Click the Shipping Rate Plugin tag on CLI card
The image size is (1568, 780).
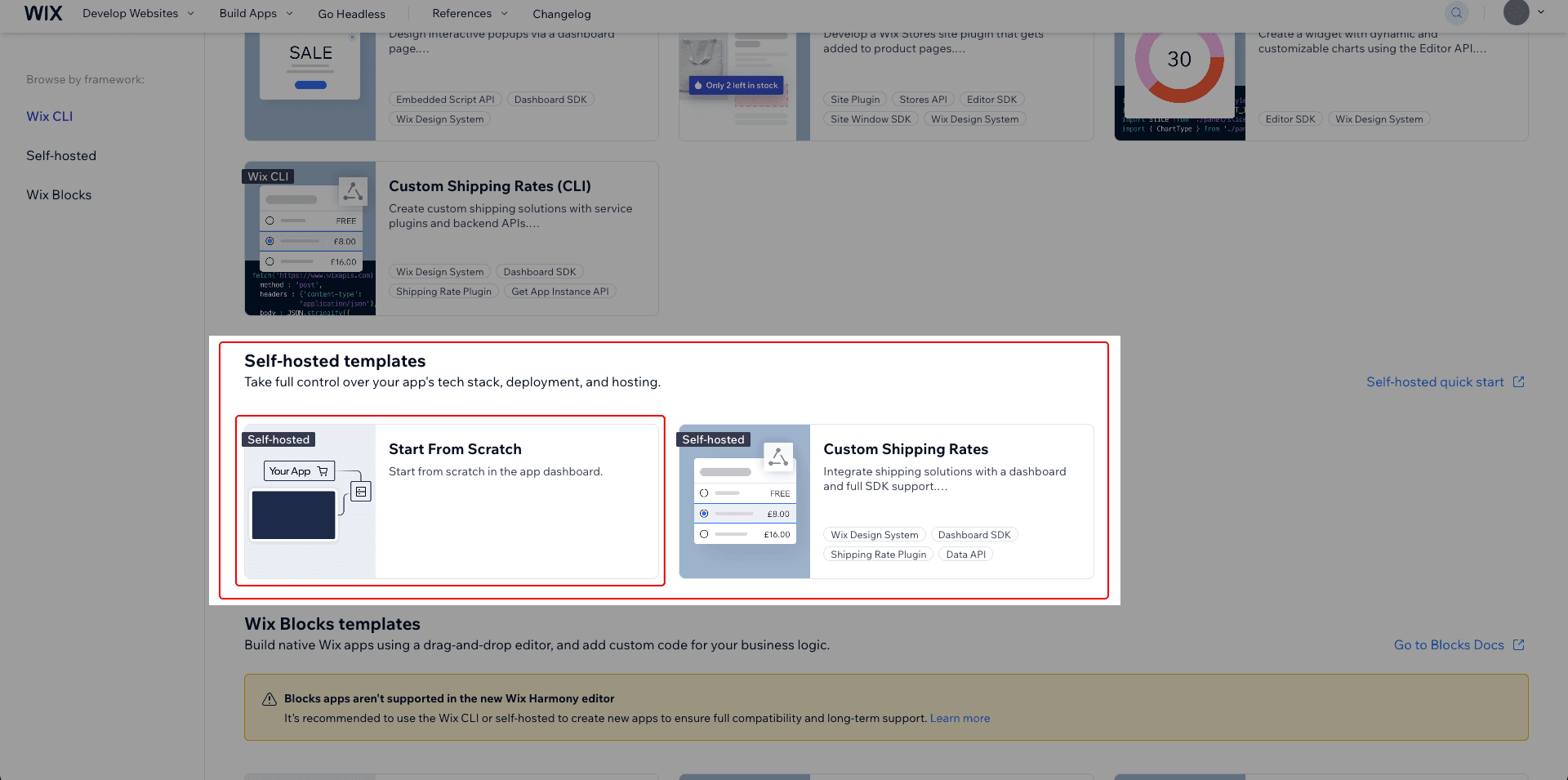click(x=443, y=292)
